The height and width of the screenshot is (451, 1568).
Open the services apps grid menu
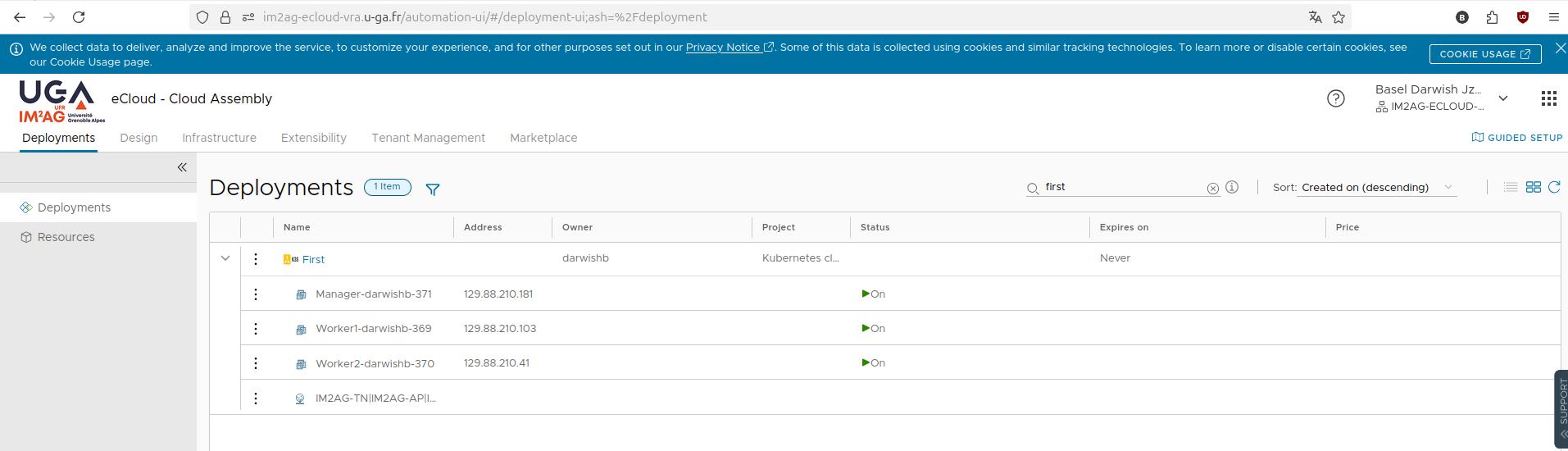pos(1548,98)
